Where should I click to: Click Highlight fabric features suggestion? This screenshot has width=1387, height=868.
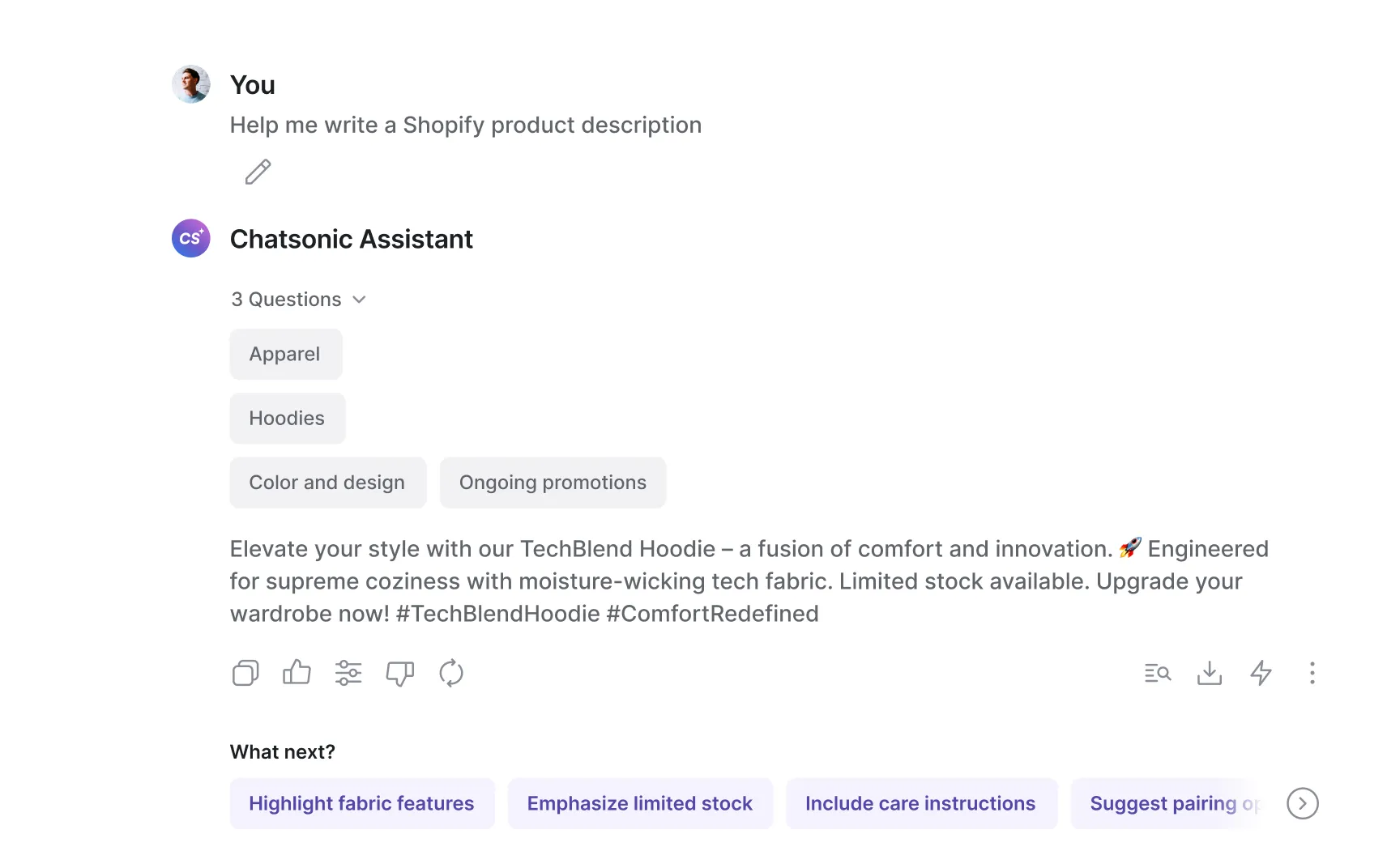(362, 803)
